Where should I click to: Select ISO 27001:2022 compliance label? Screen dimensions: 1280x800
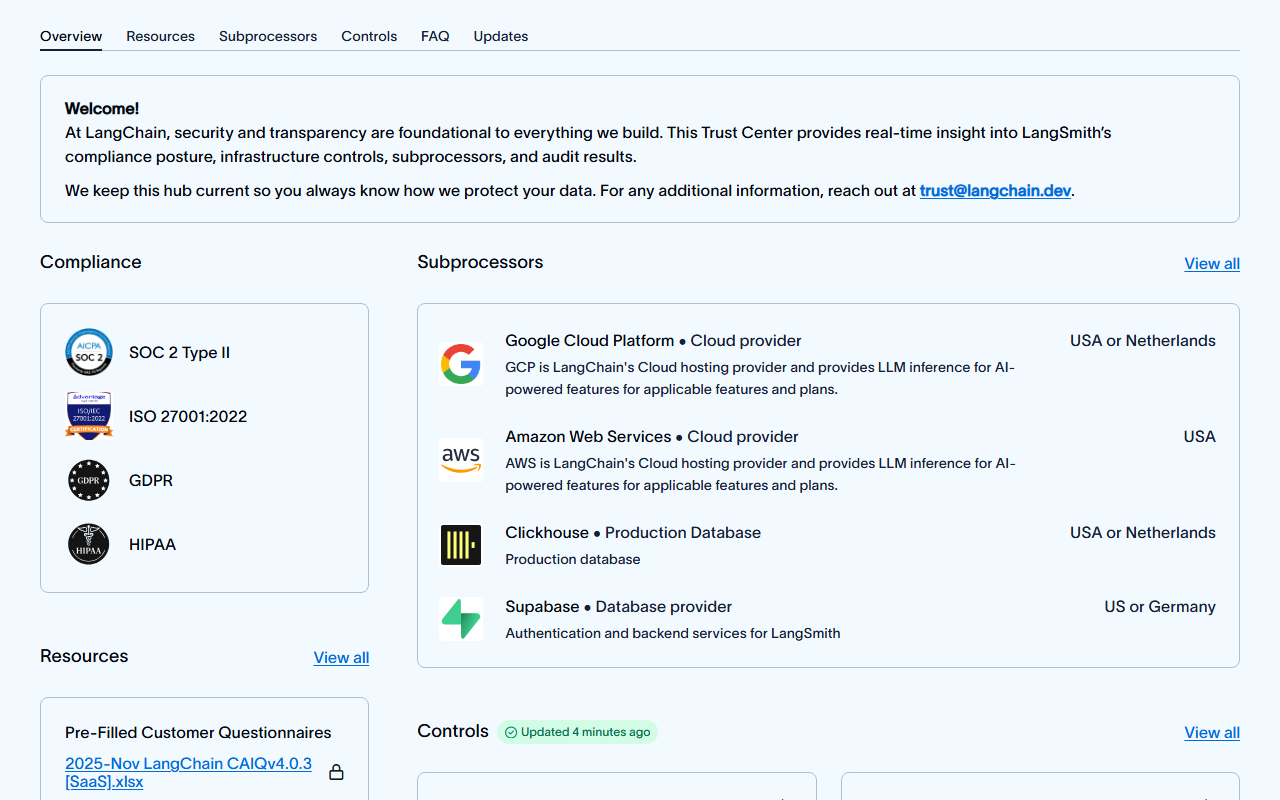point(188,416)
